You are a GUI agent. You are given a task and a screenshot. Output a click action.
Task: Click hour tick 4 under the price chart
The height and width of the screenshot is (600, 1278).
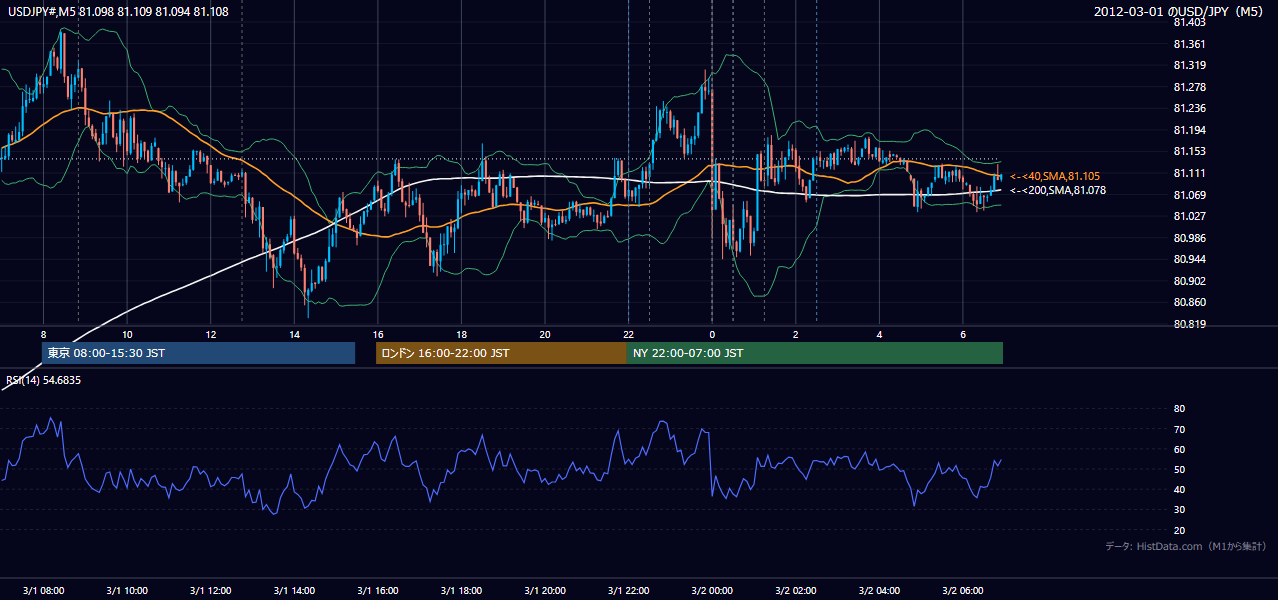coord(879,334)
